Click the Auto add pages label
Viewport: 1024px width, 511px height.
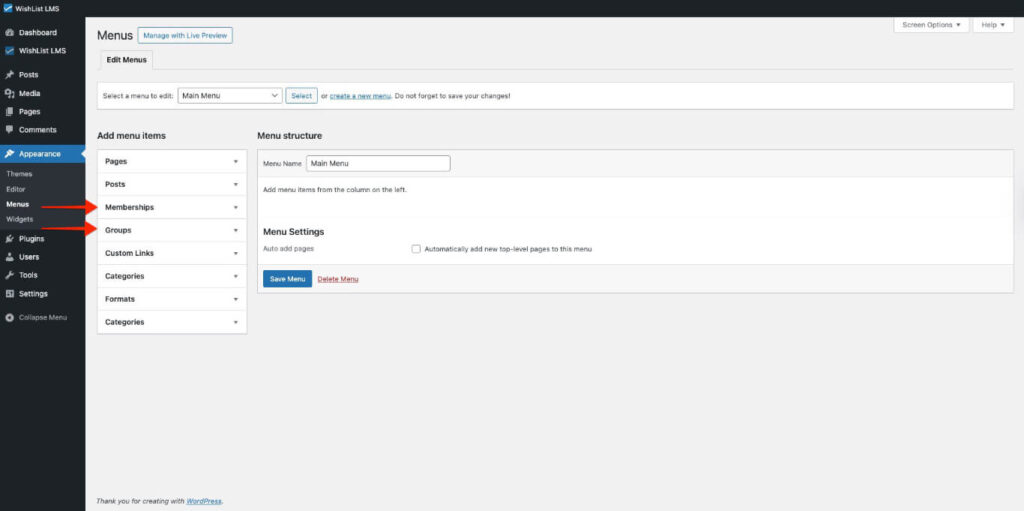[288, 249]
